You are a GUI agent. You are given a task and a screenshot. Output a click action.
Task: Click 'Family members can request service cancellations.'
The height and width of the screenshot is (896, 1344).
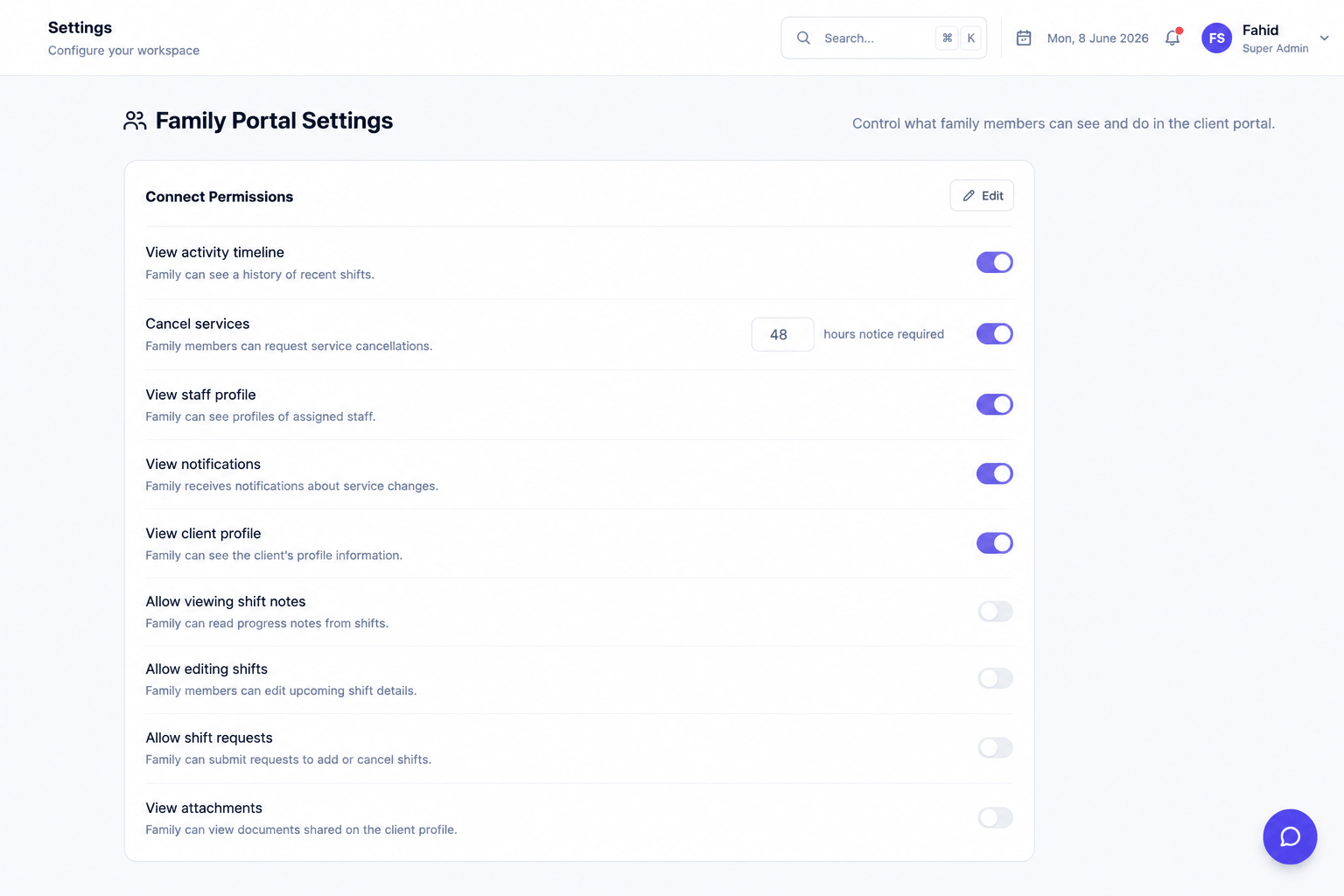click(289, 346)
